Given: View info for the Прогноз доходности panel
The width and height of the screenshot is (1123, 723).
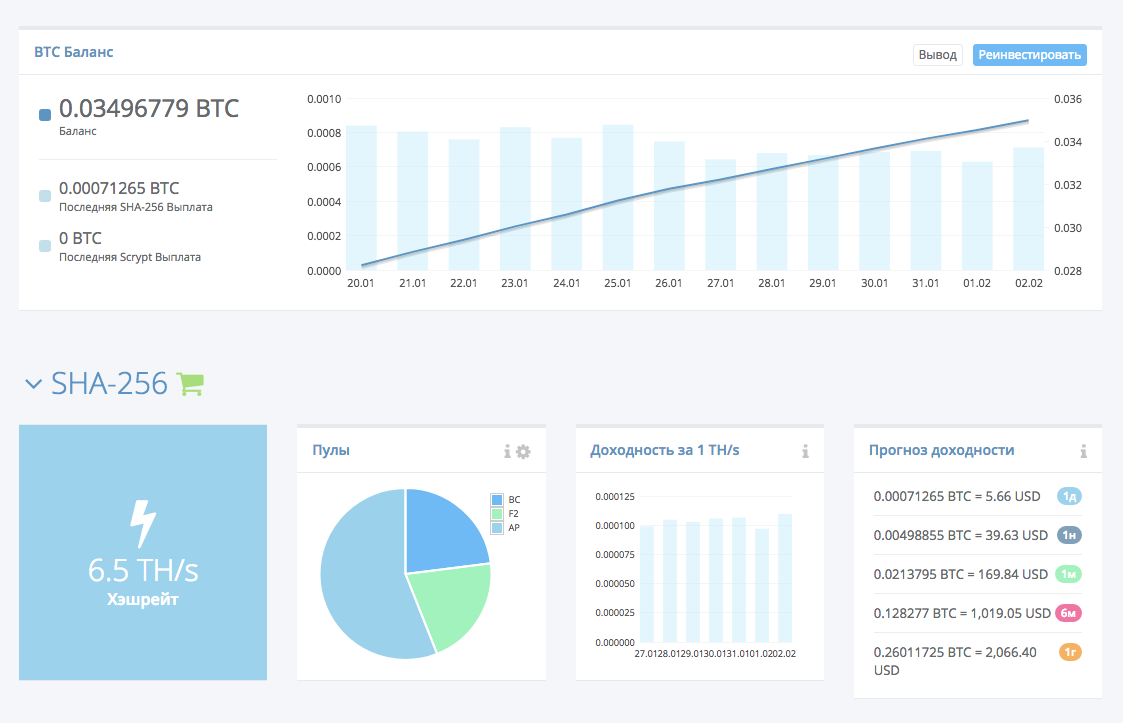Looking at the screenshot, I should pos(1083,451).
